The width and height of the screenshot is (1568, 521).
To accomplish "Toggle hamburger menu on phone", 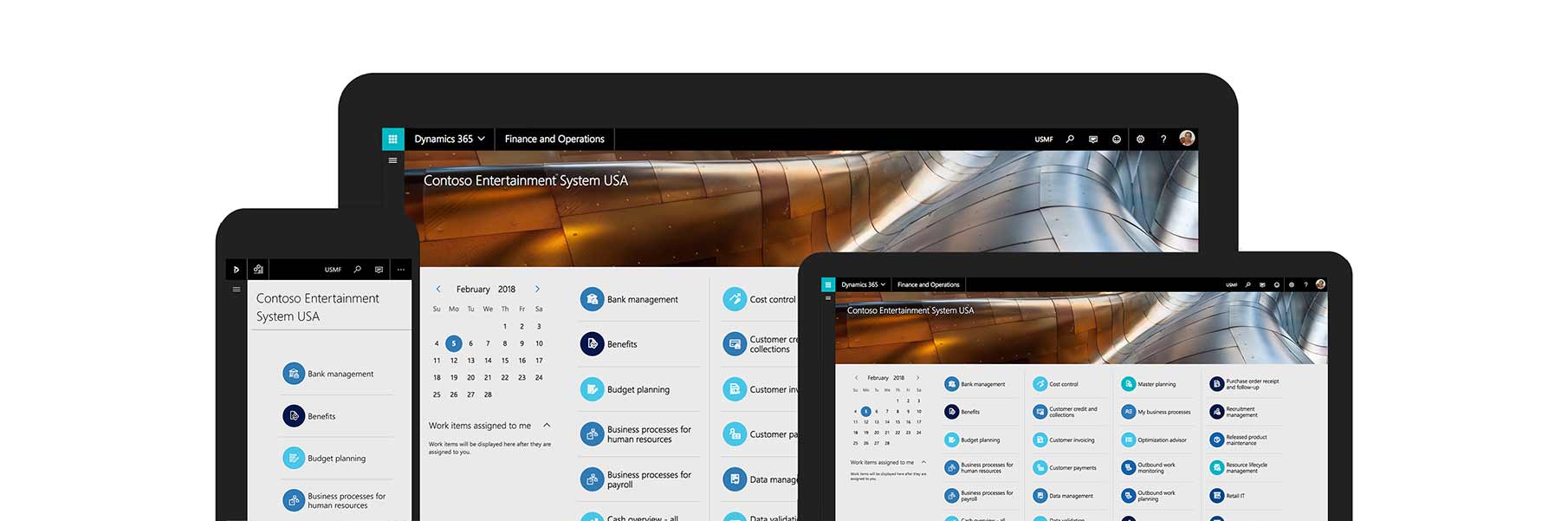I will (x=236, y=290).
